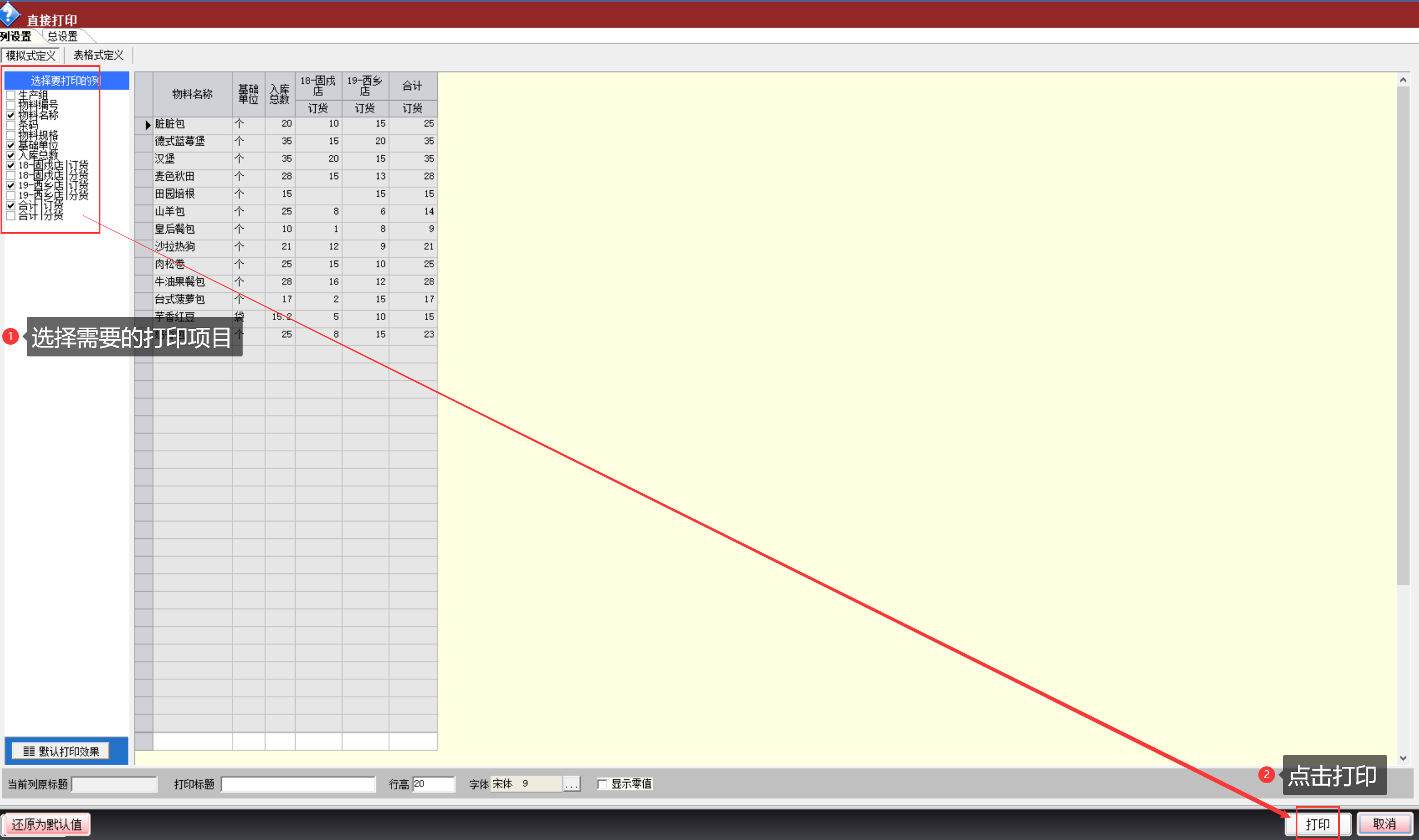This screenshot has width=1419, height=840.
Task: Uncheck the 物料名称 column checkbox
Action: (x=11, y=115)
